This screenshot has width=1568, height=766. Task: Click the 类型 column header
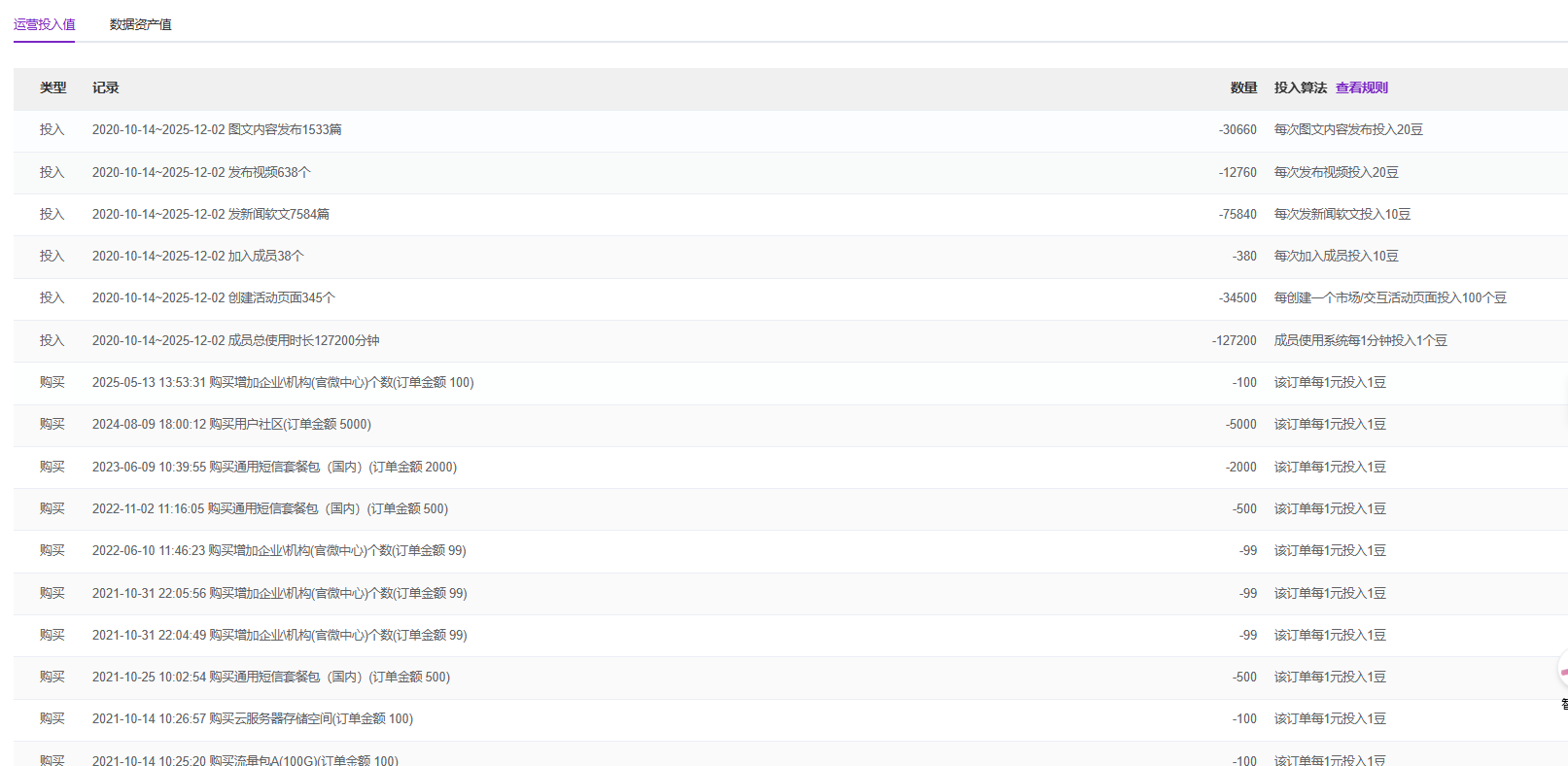coord(52,87)
